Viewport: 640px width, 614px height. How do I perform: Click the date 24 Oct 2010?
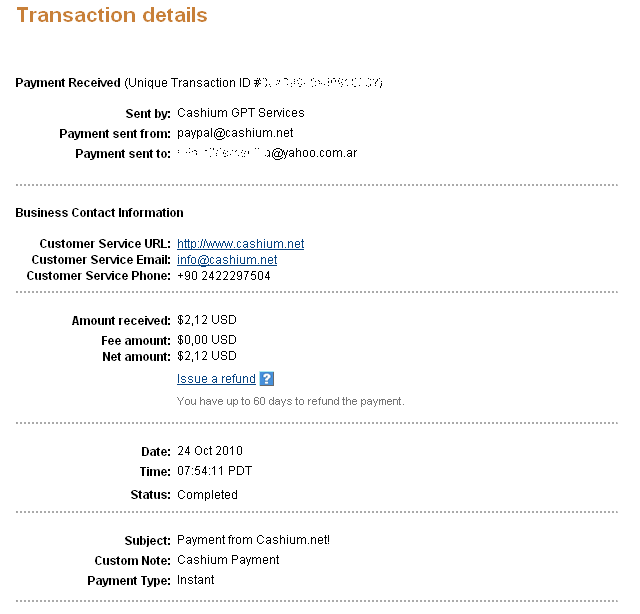pos(210,451)
